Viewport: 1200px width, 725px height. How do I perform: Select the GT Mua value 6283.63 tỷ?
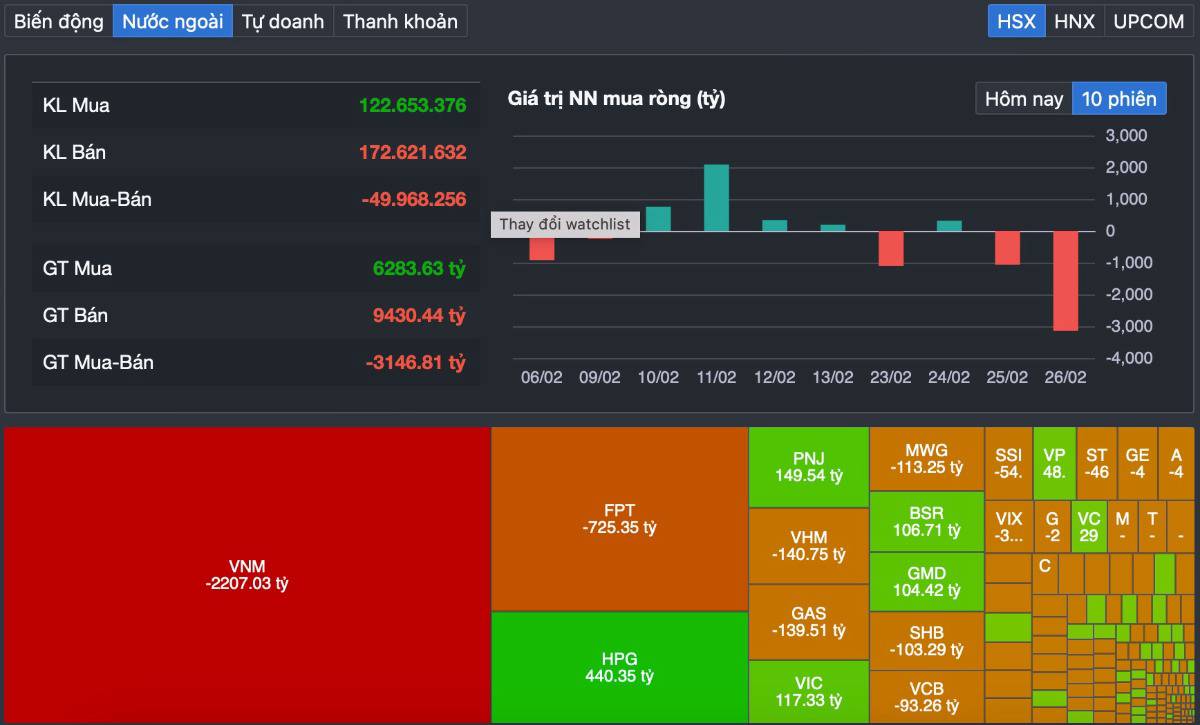419,268
